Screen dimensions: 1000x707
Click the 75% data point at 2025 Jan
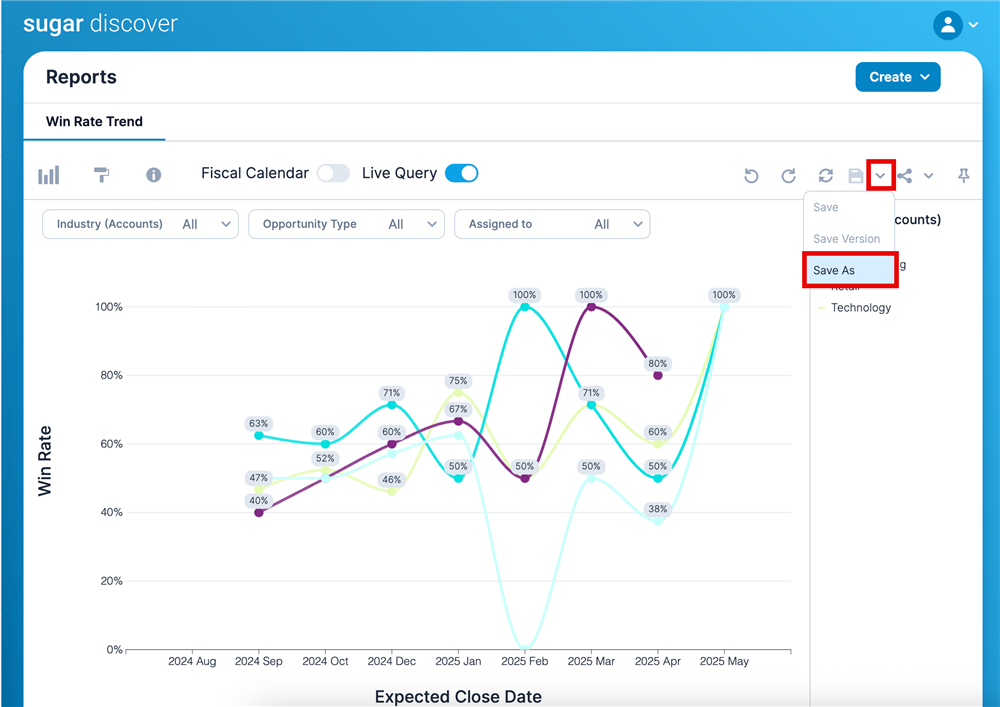click(458, 392)
